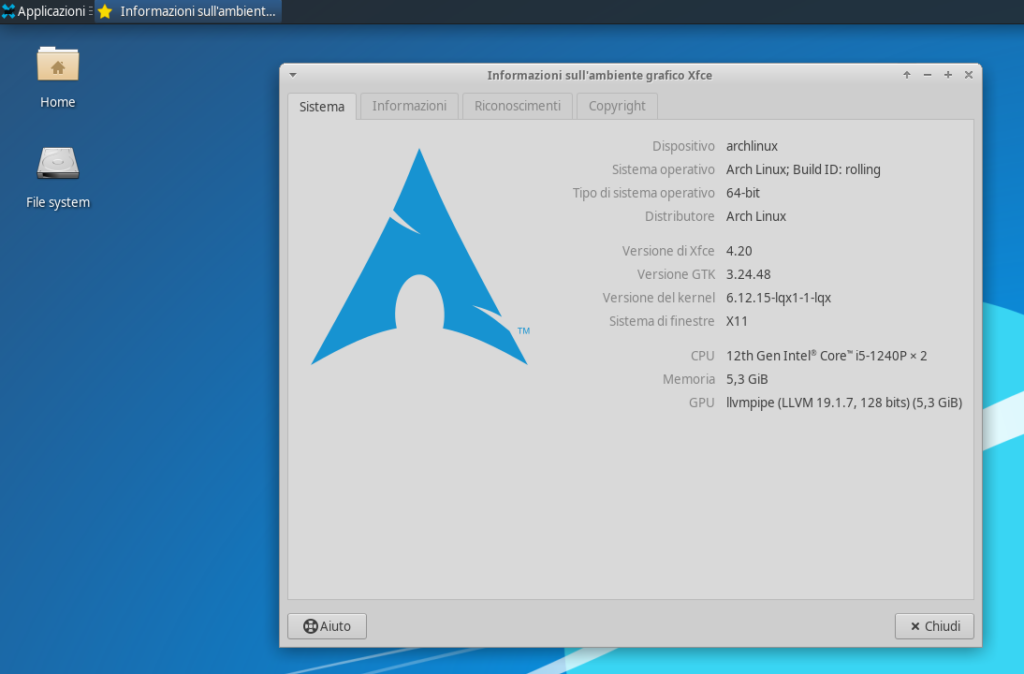Image resolution: width=1024 pixels, height=674 pixels.
Task: Click the Aiuto button
Action: click(326, 626)
